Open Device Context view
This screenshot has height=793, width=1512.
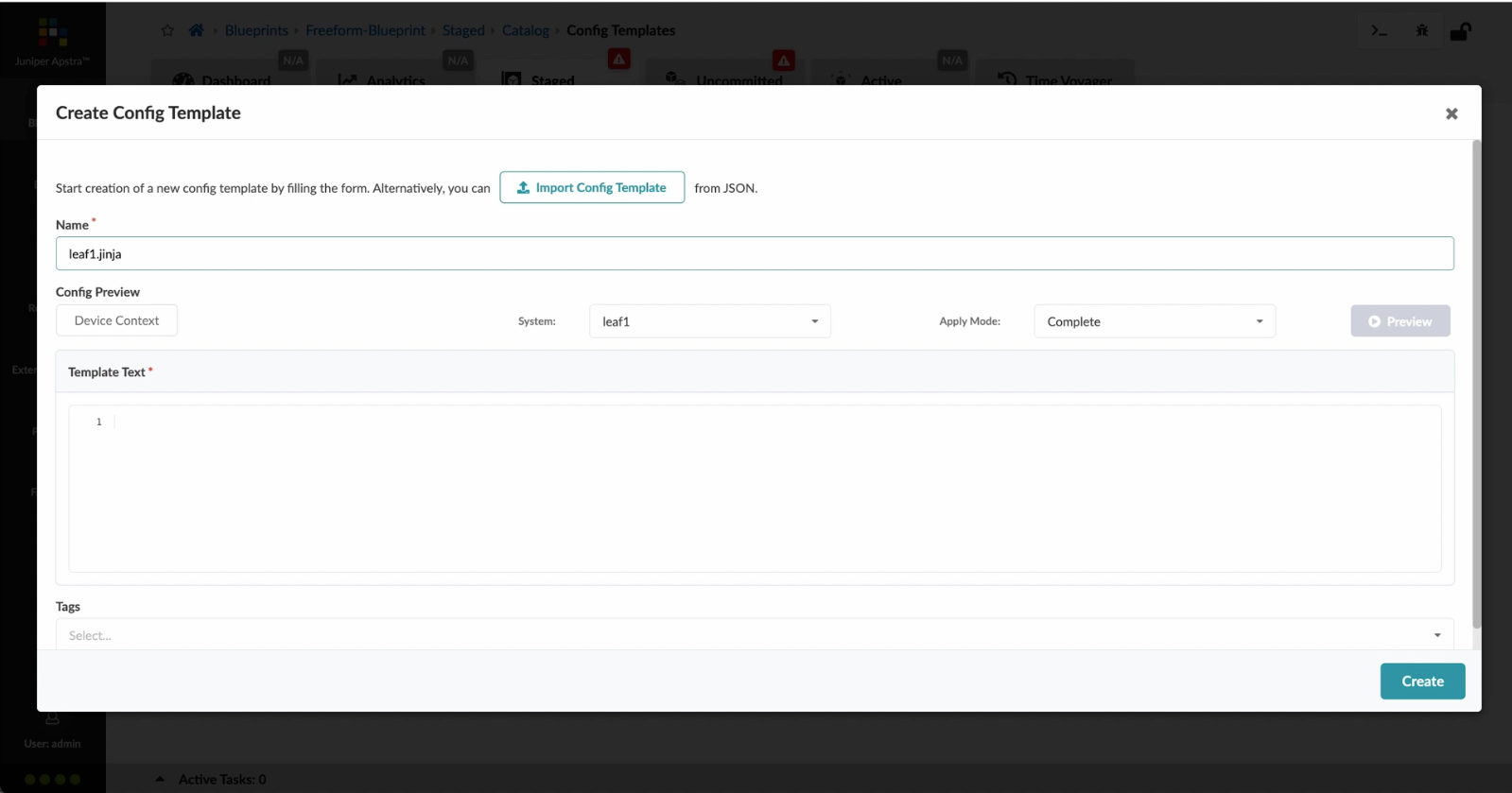coord(116,320)
